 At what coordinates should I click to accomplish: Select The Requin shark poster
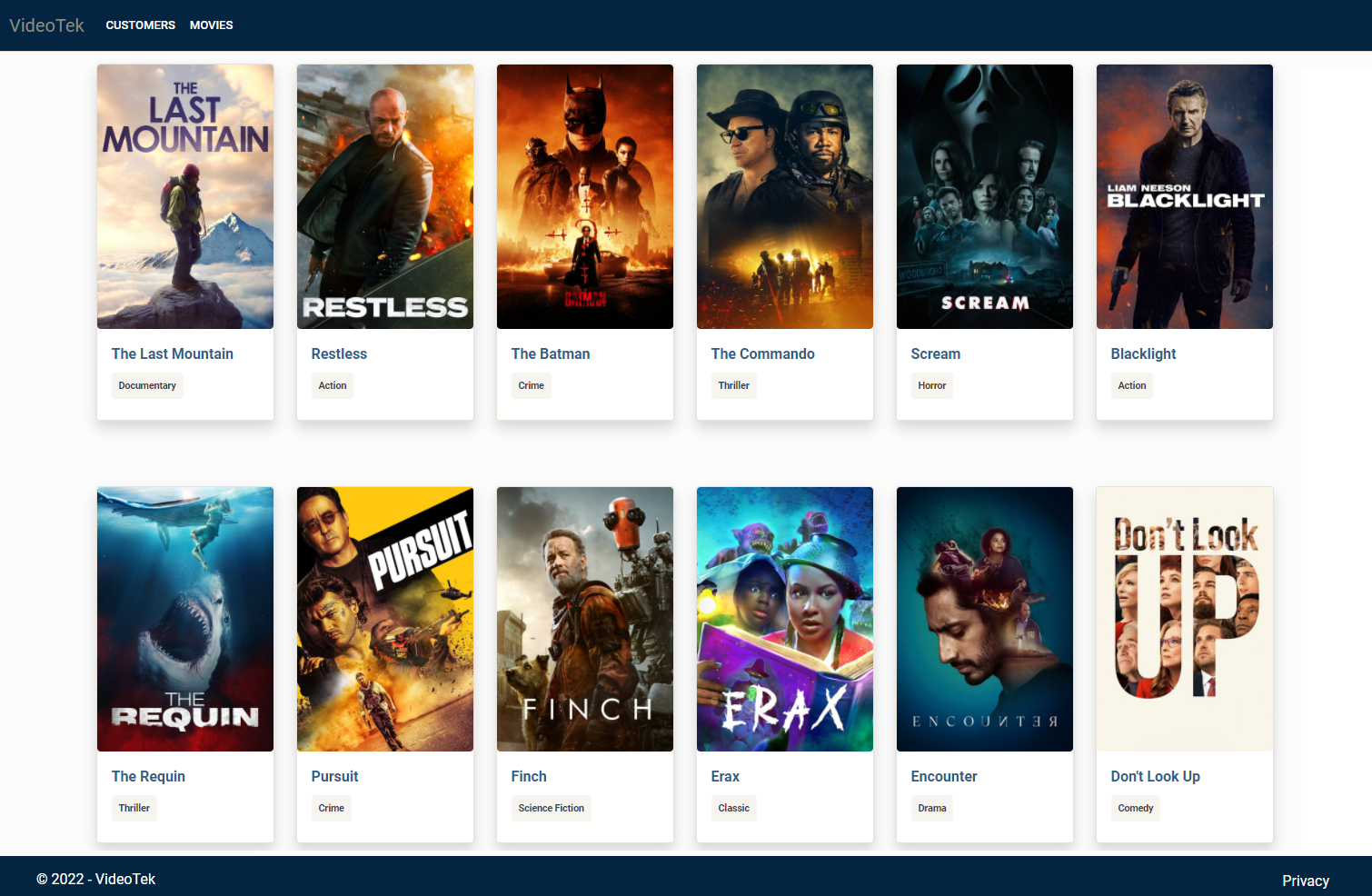tap(185, 619)
